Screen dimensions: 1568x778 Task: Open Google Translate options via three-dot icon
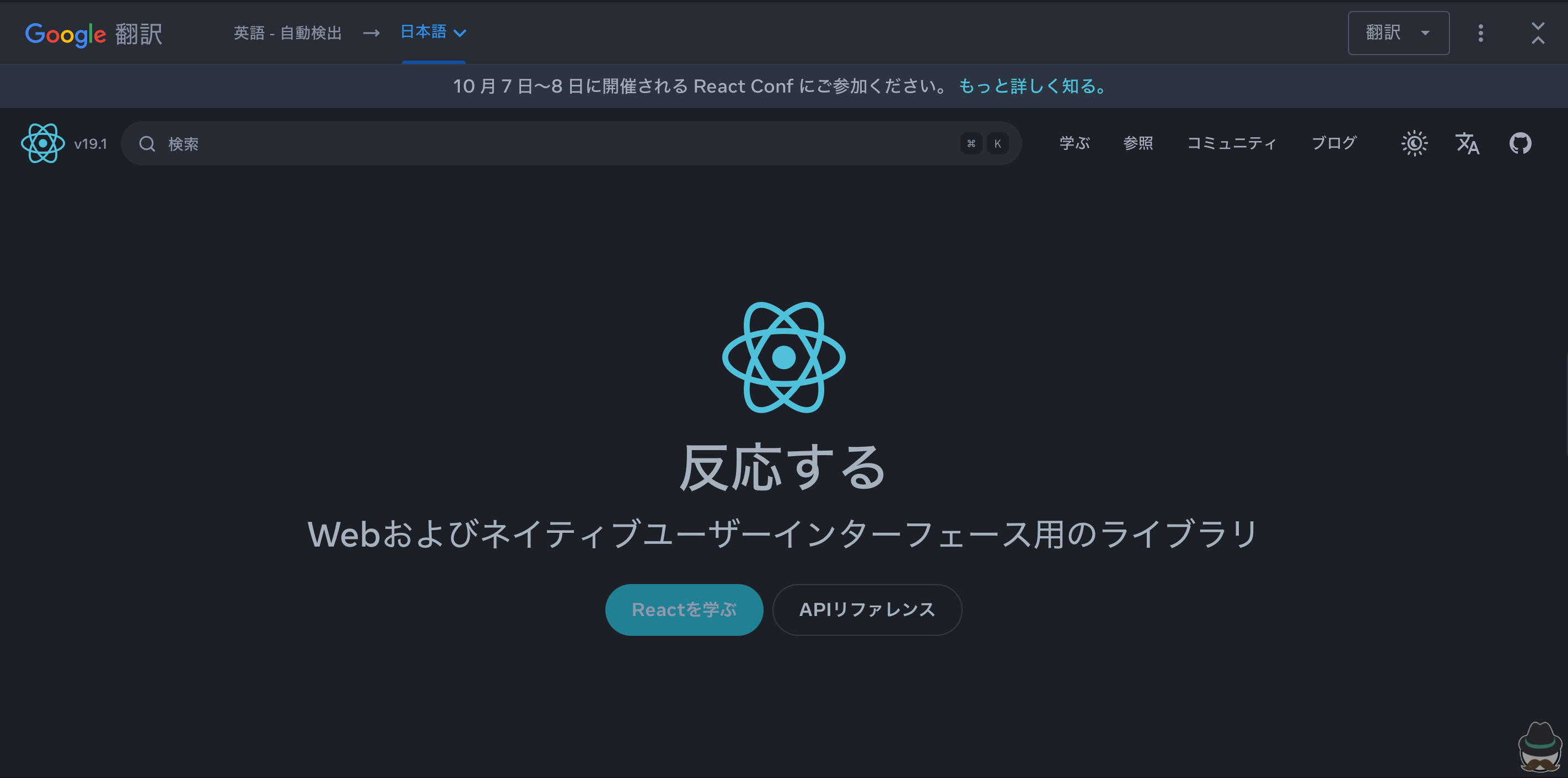click(x=1480, y=33)
